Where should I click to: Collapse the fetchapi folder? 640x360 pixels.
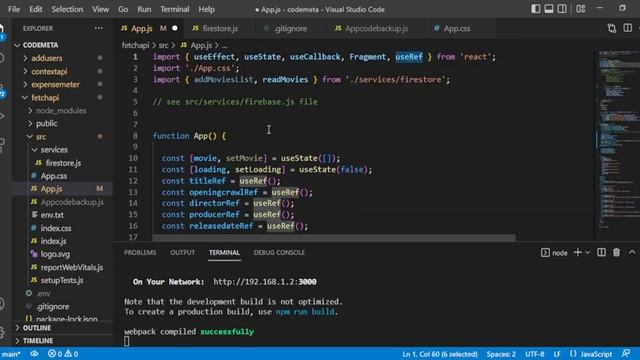(45, 97)
